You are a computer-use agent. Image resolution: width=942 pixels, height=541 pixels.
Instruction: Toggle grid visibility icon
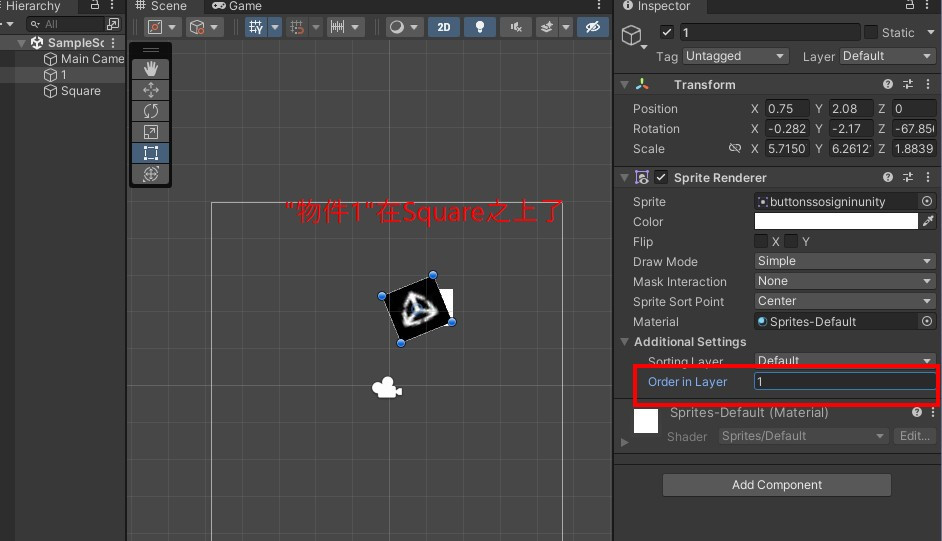click(256, 27)
